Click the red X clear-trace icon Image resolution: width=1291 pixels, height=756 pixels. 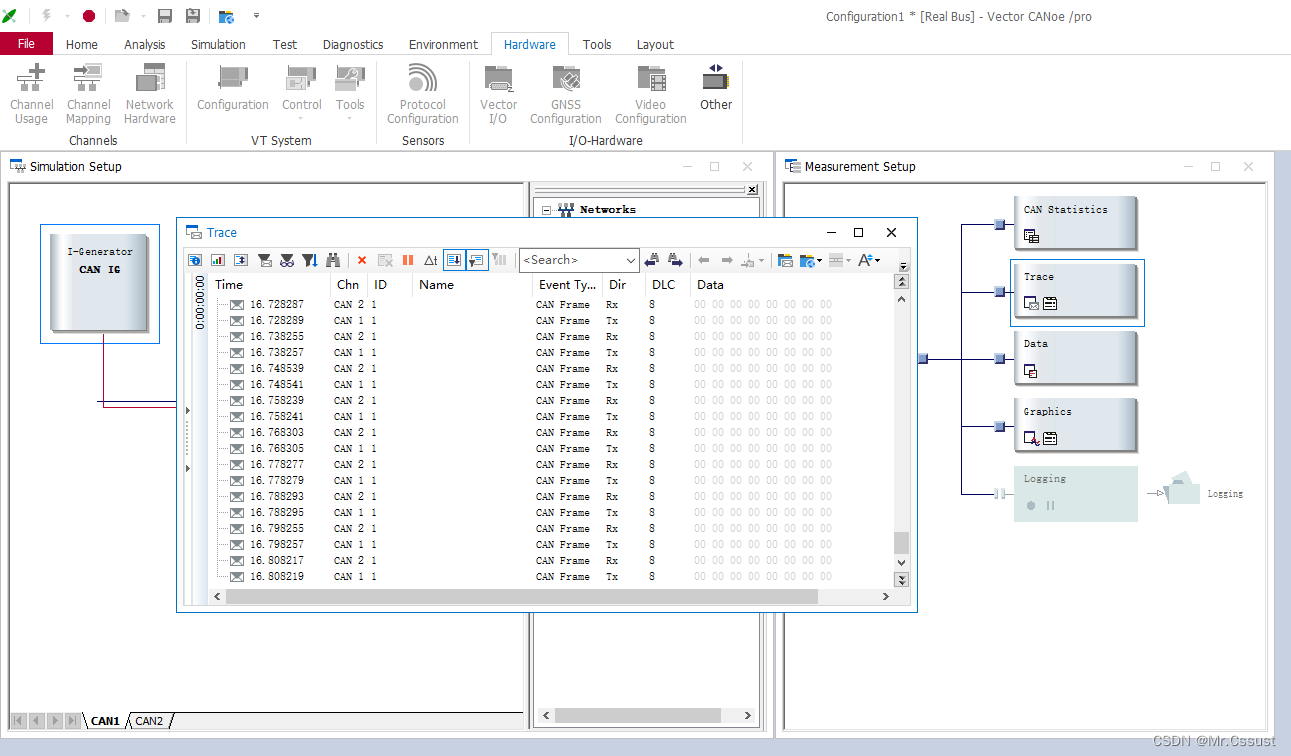click(x=362, y=260)
